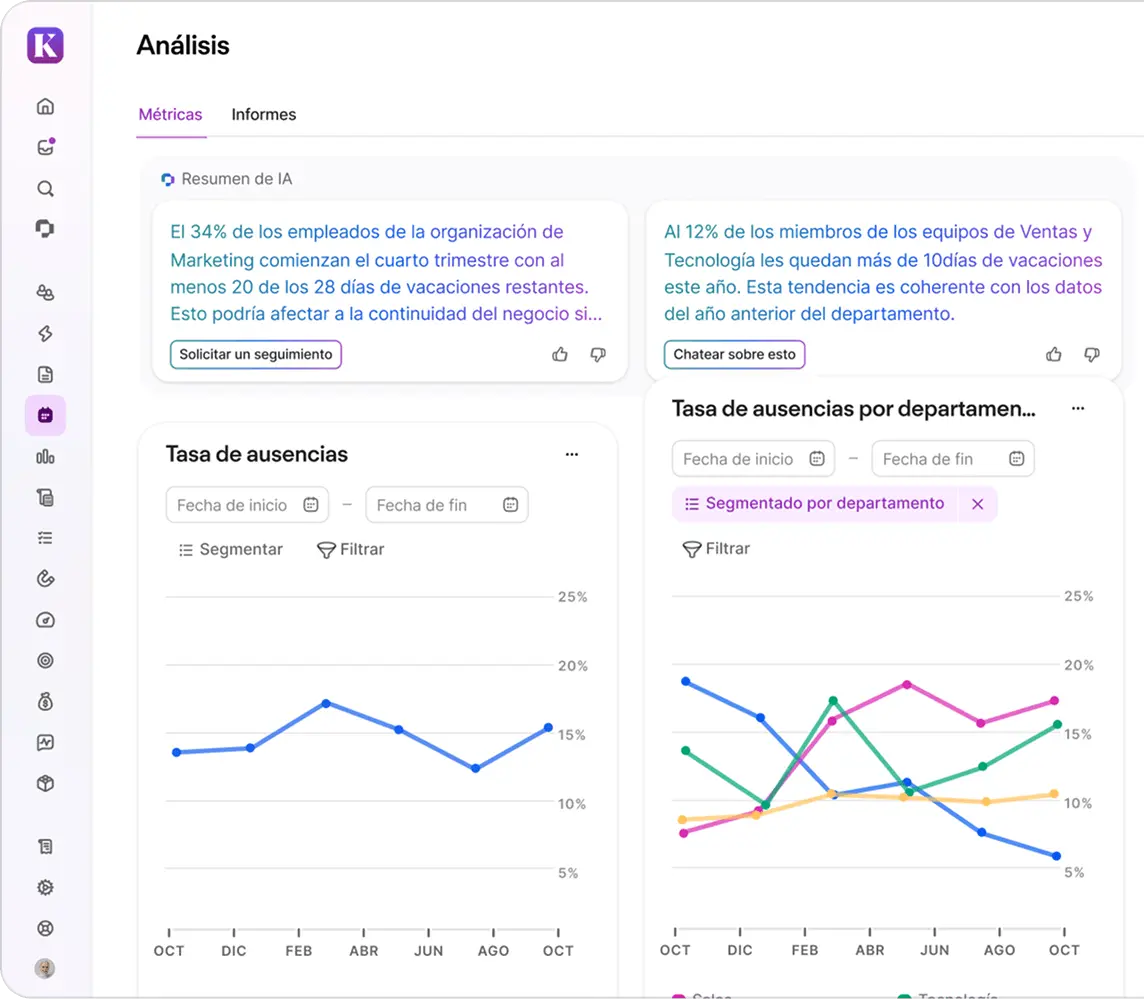Click the purple K logo
This screenshot has height=999, width=1144.
pyautogui.click(x=45, y=45)
